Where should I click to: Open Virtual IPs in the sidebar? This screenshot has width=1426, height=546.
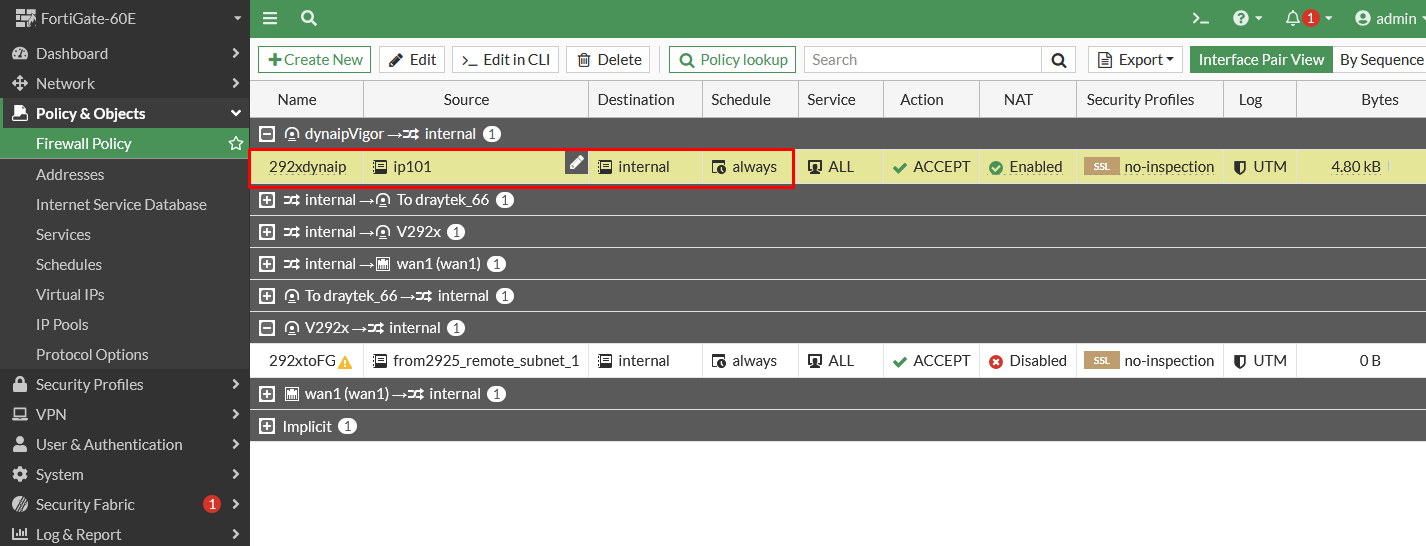tap(70, 294)
